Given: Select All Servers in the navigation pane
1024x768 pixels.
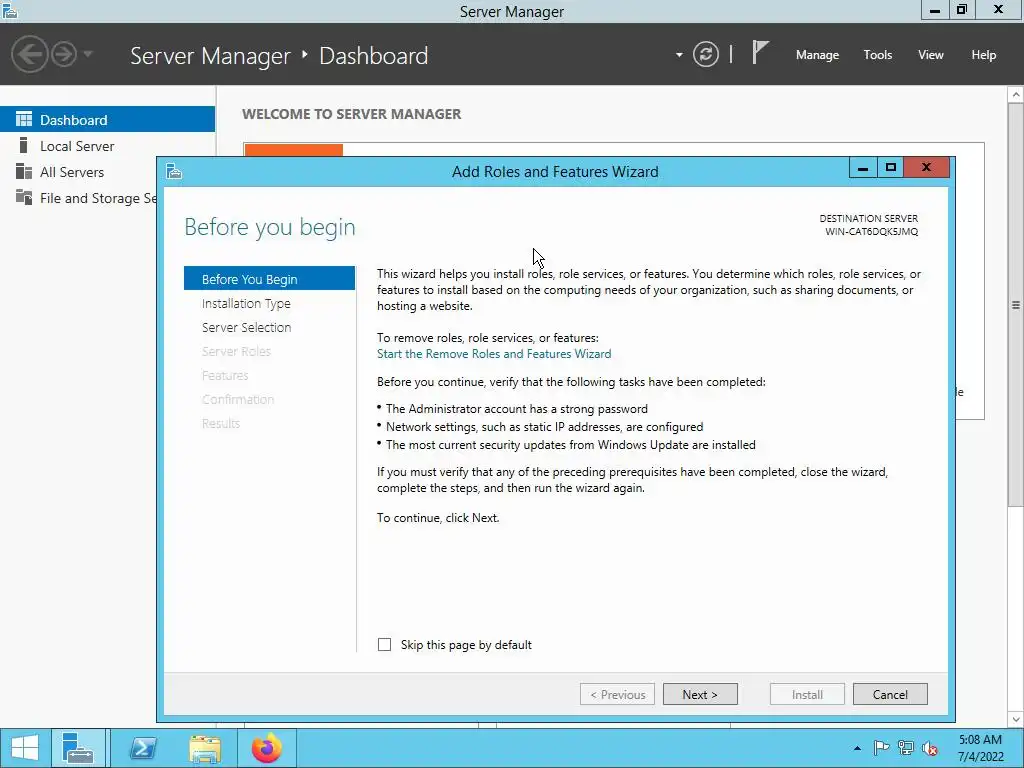Looking at the screenshot, I should [78, 172].
